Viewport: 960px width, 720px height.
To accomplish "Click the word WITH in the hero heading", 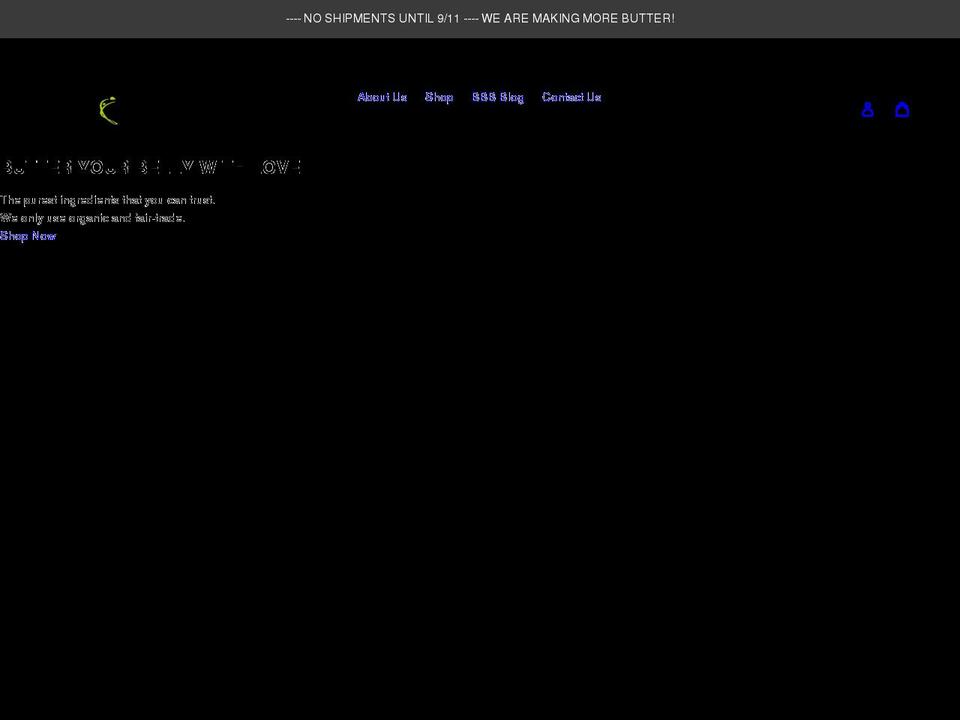I will (224, 167).
